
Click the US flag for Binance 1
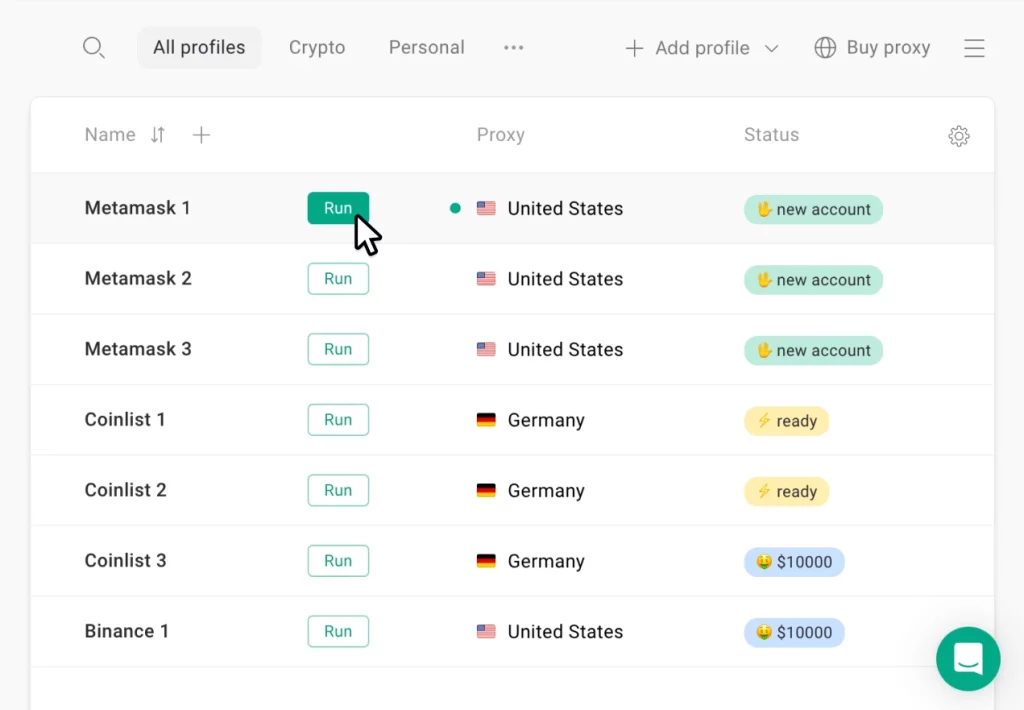pos(486,632)
